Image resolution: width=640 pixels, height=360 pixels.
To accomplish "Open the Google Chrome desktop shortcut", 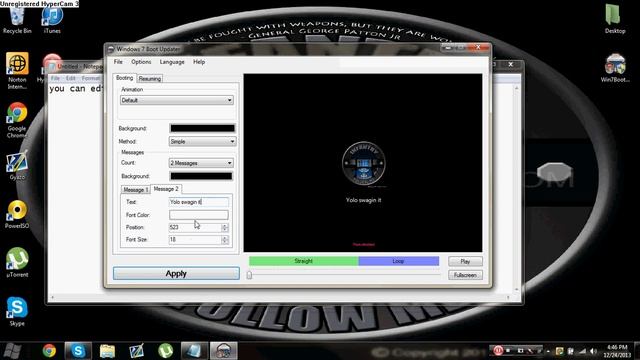I will click(x=17, y=120).
